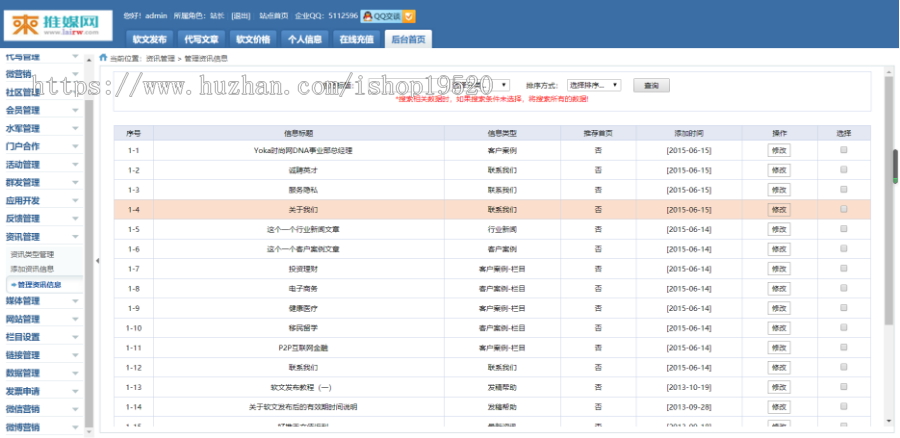Tick the checkbox for row 1-5
The width and height of the screenshot is (900, 438).
843,228
